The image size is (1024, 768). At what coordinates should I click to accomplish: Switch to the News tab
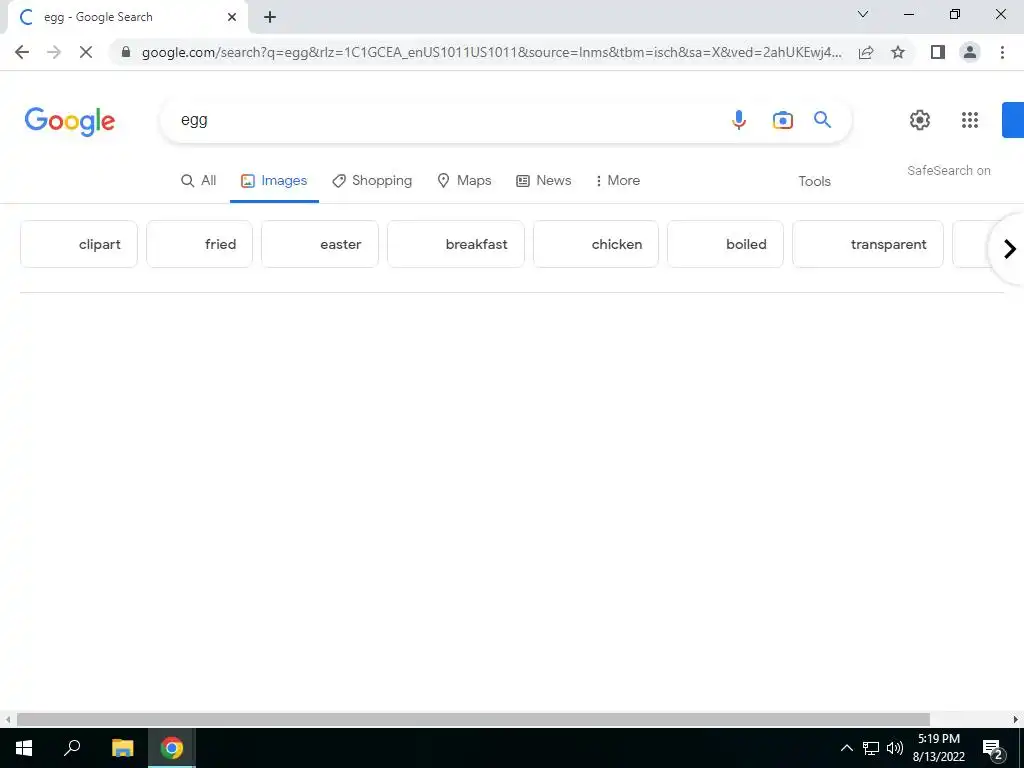544,181
